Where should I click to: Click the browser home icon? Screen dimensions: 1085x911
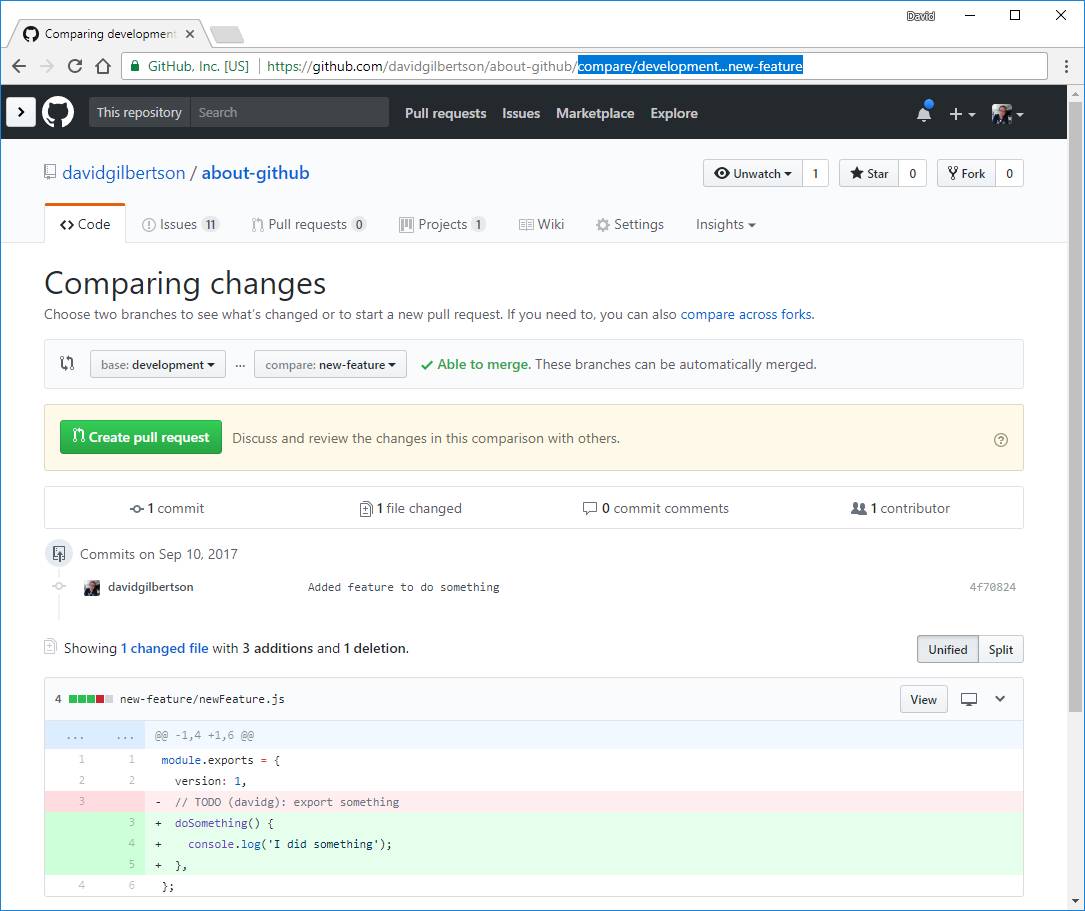pyautogui.click(x=103, y=67)
